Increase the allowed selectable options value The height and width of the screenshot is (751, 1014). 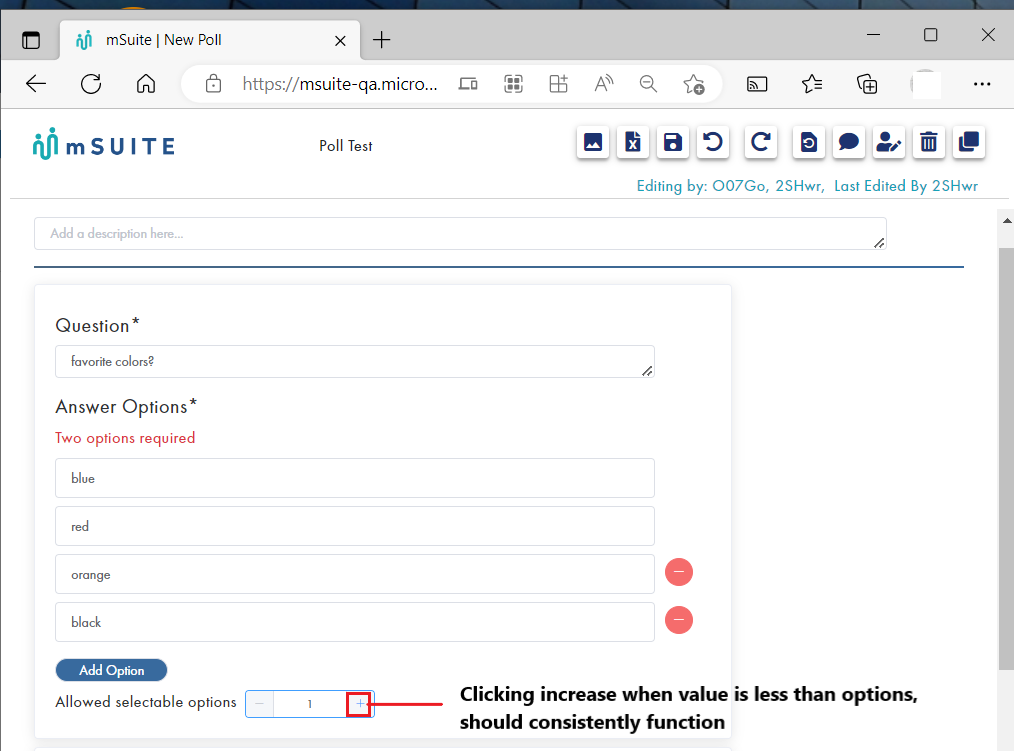pyautogui.click(x=359, y=703)
